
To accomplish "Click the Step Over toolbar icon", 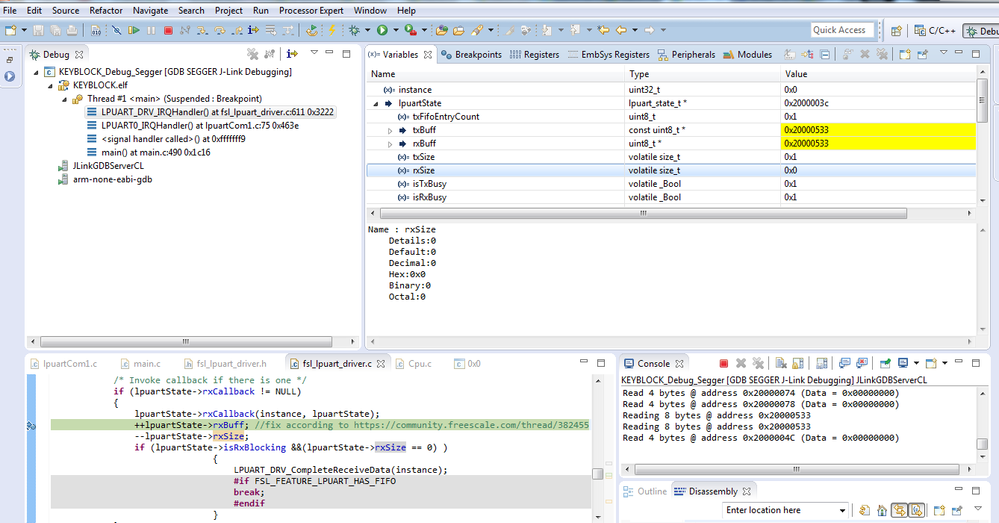I will coord(220,30).
